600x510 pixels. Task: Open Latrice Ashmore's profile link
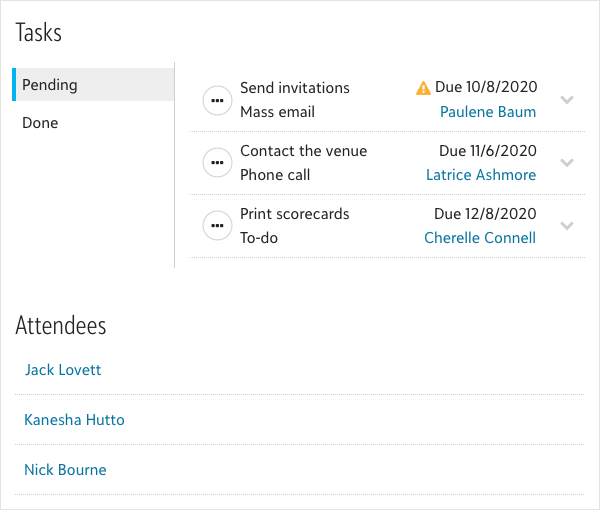pos(481,175)
